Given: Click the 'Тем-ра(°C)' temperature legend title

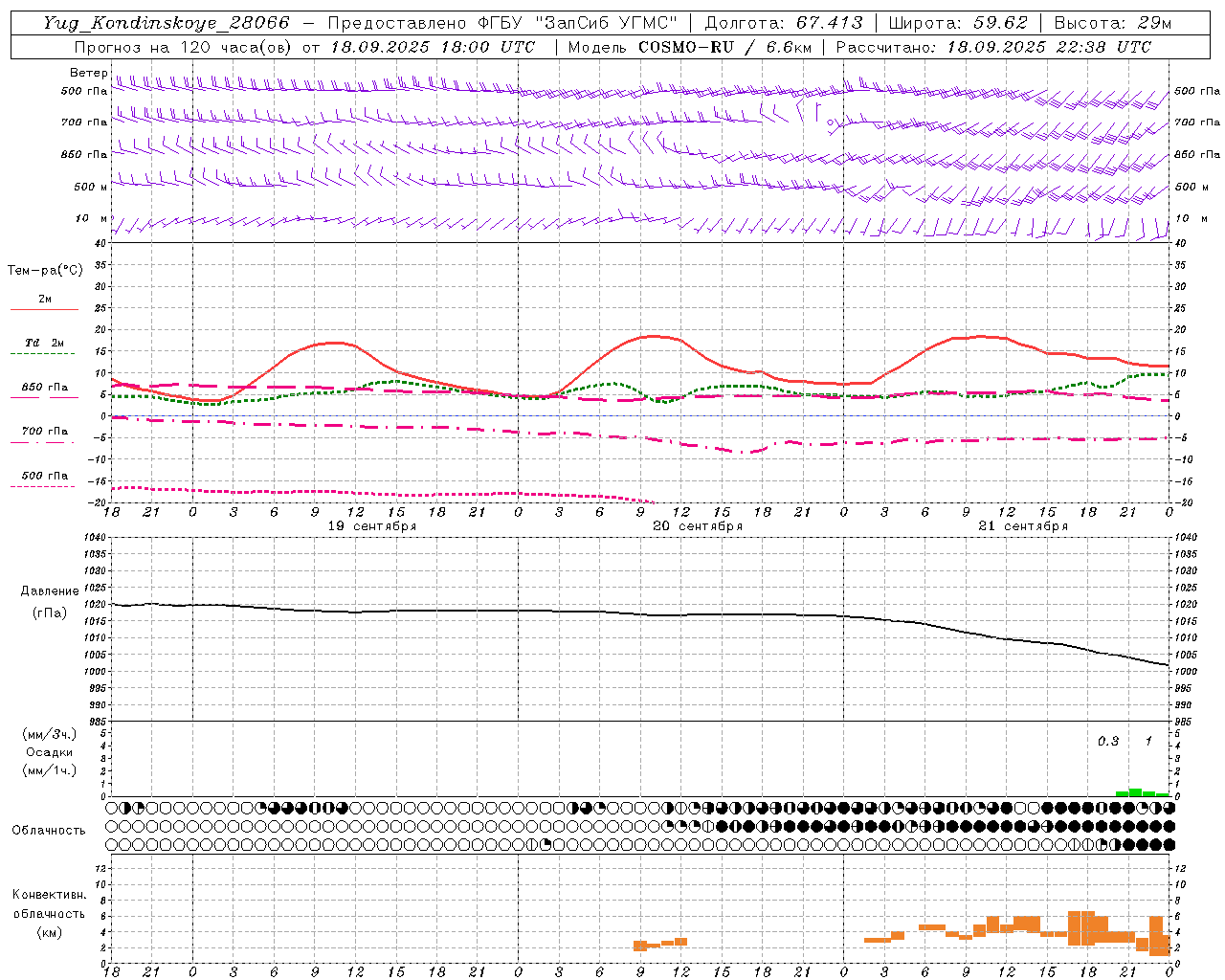Looking at the screenshot, I should 45,271.
